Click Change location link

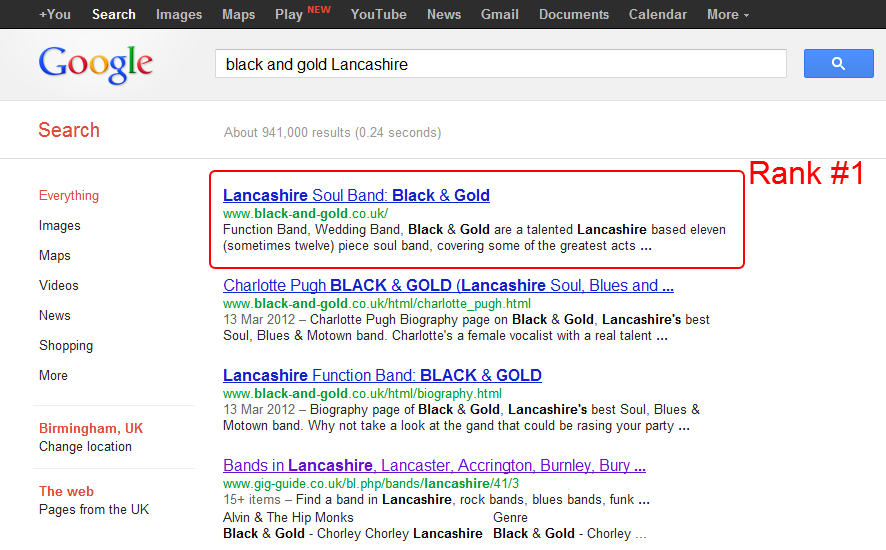[x=85, y=447]
